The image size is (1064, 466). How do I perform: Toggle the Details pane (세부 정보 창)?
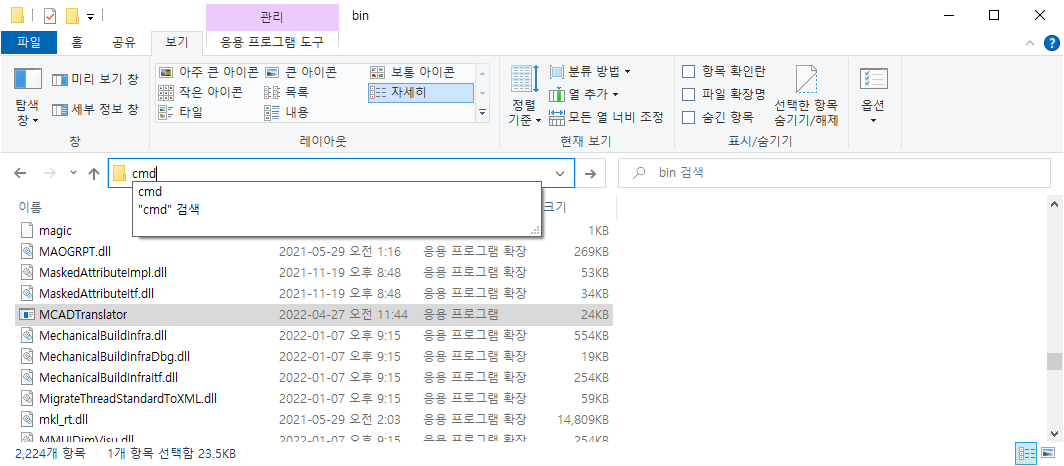coord(95,109)
